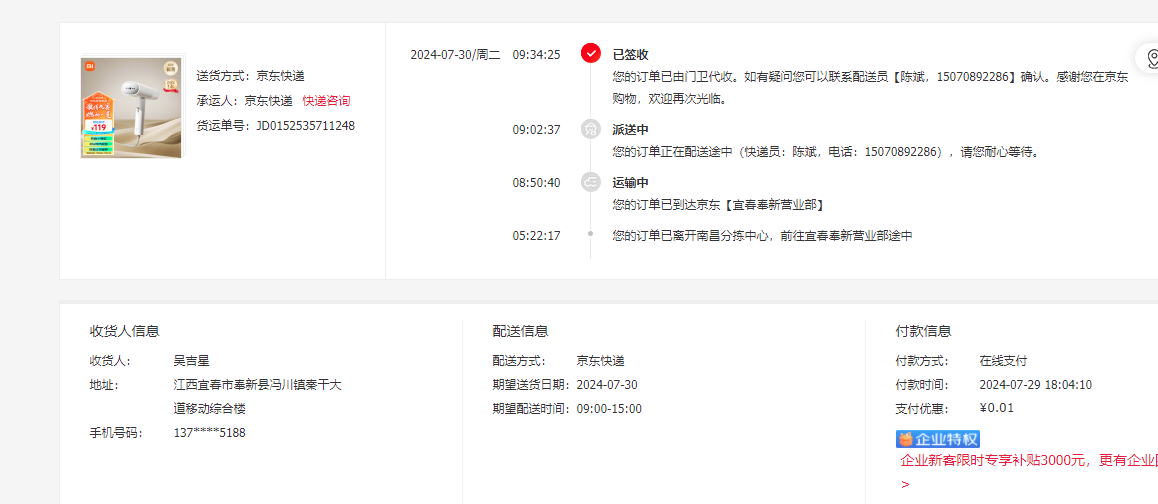Screen dimensions: 1158x504
Task: Click expected delivery date 2024-07-30
Action: pos(607,385)
